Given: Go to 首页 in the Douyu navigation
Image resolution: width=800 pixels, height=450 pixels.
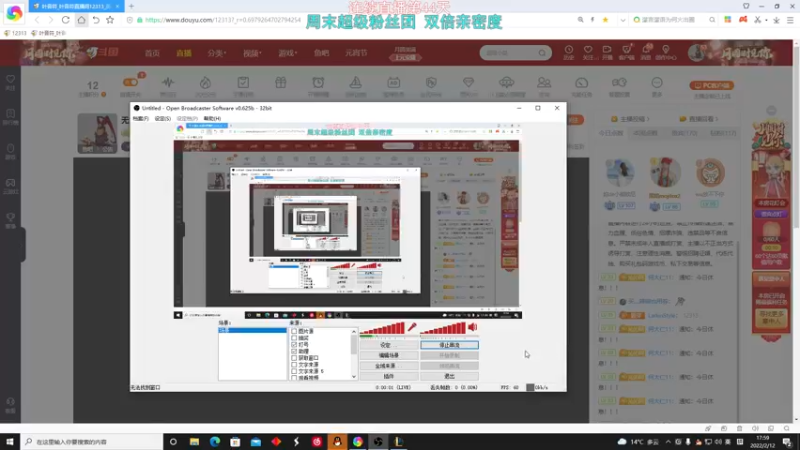Looking at the screenshot, I should coord(152,53).
